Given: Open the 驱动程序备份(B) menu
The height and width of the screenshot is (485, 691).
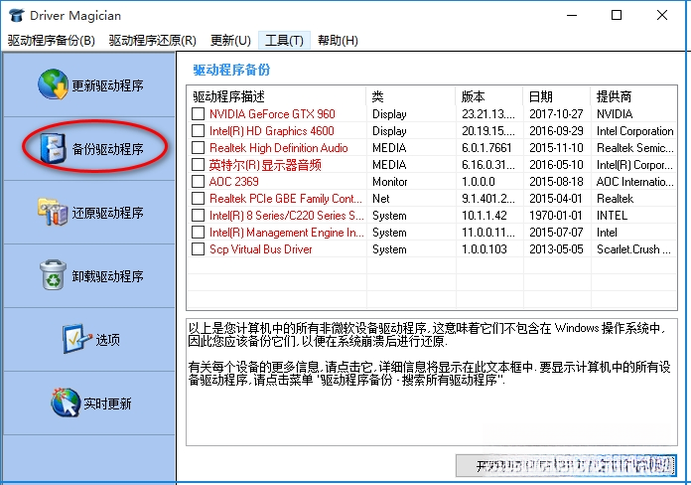Looking at the screenshot, I should (x=52, y=41).
